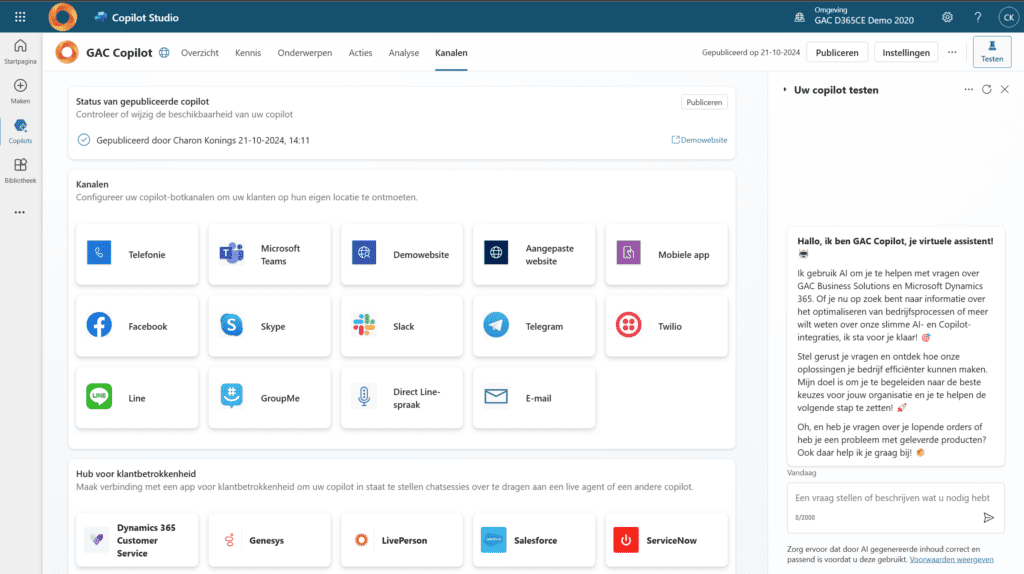Select the Demowebsite channel tile
The width and height of the screenshot is (1024, 574).
click(x=402, y=254)
